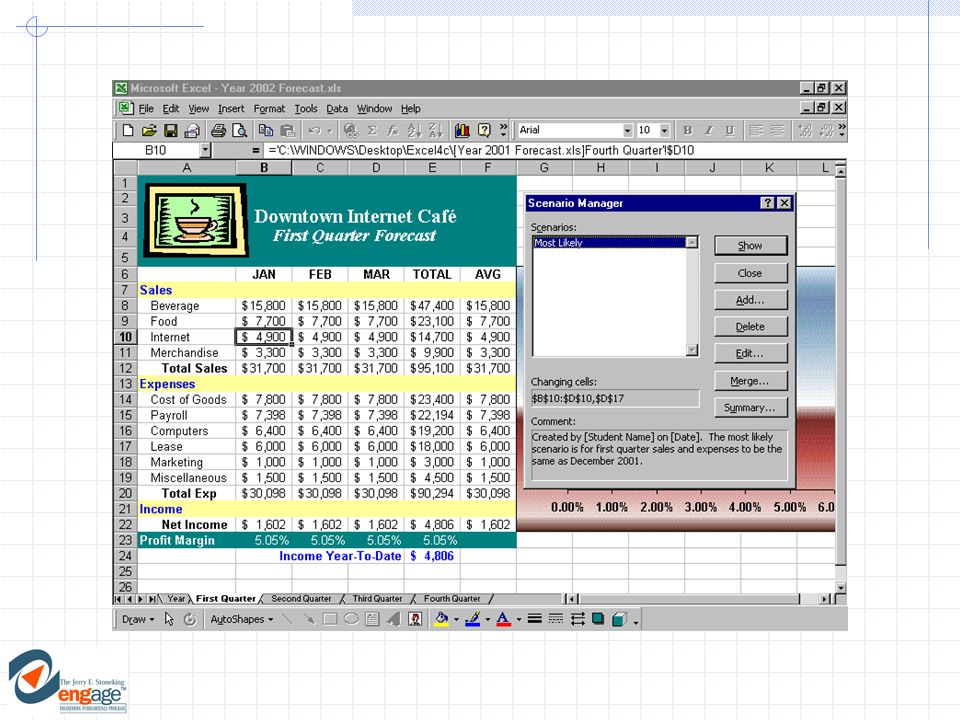Switch to the Year sheet tab
Image resolution: width=960 pixels, height=720 pixels.
click(176, 599)
